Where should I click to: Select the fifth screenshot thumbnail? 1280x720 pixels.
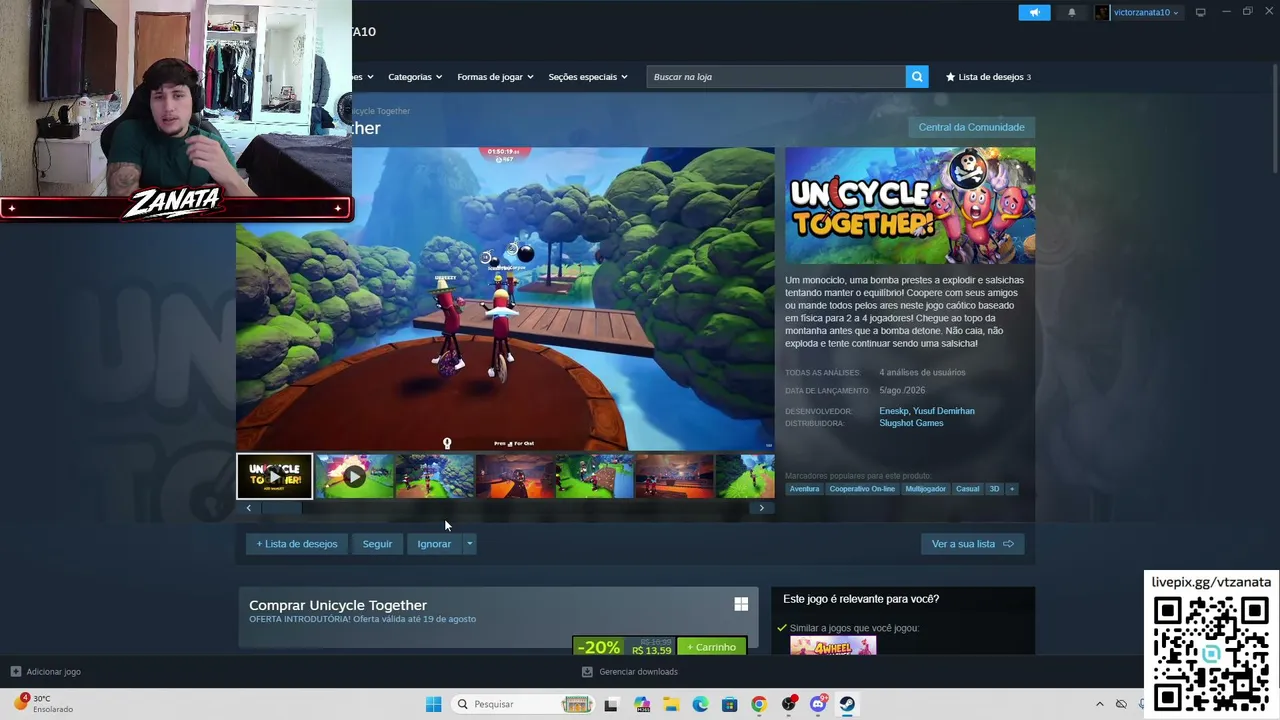coord(595,476)
